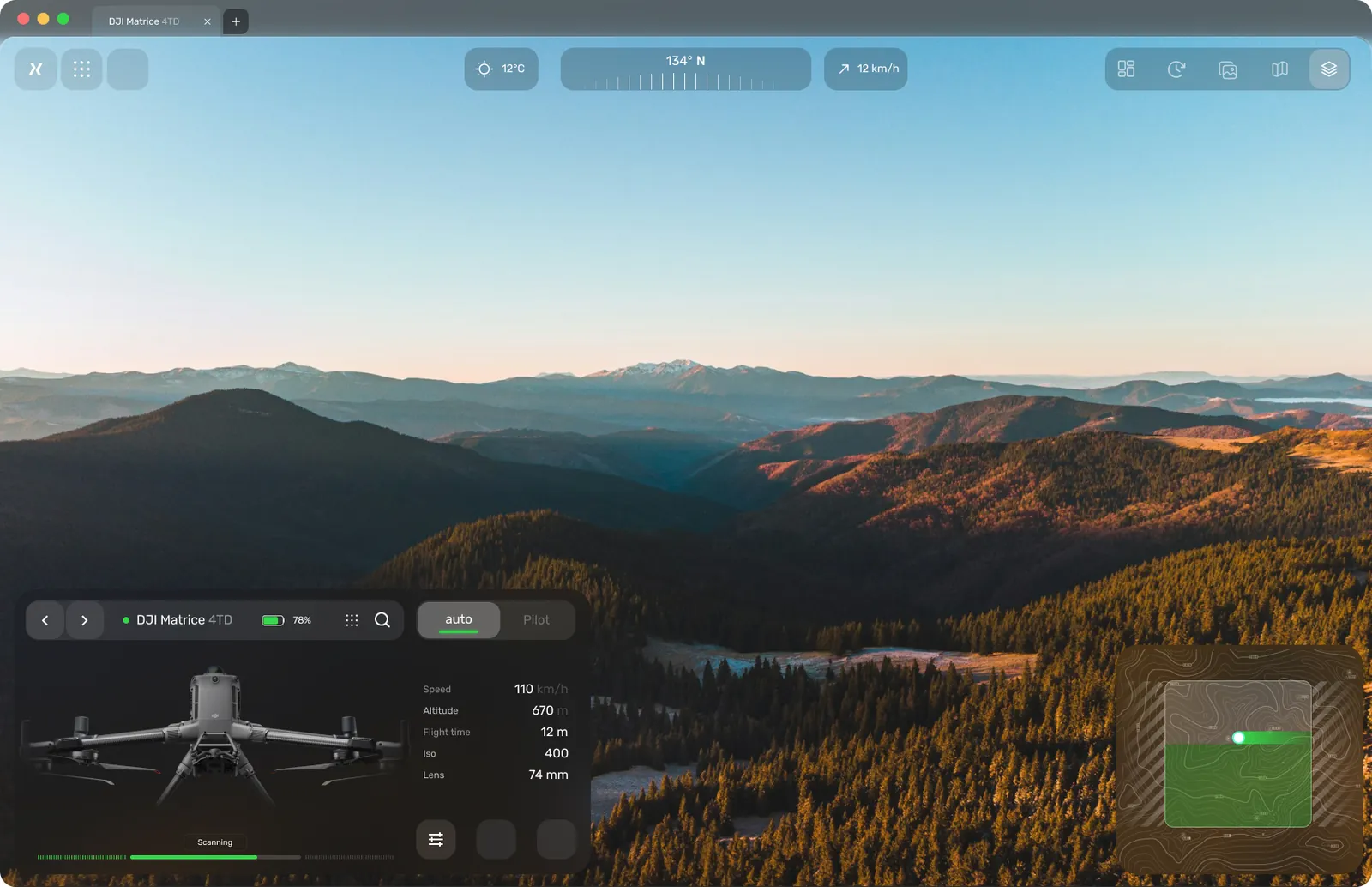Click the refresh history icon in top-right toolbar
Screen dimensions: 1372x887
click(1176, 69)
